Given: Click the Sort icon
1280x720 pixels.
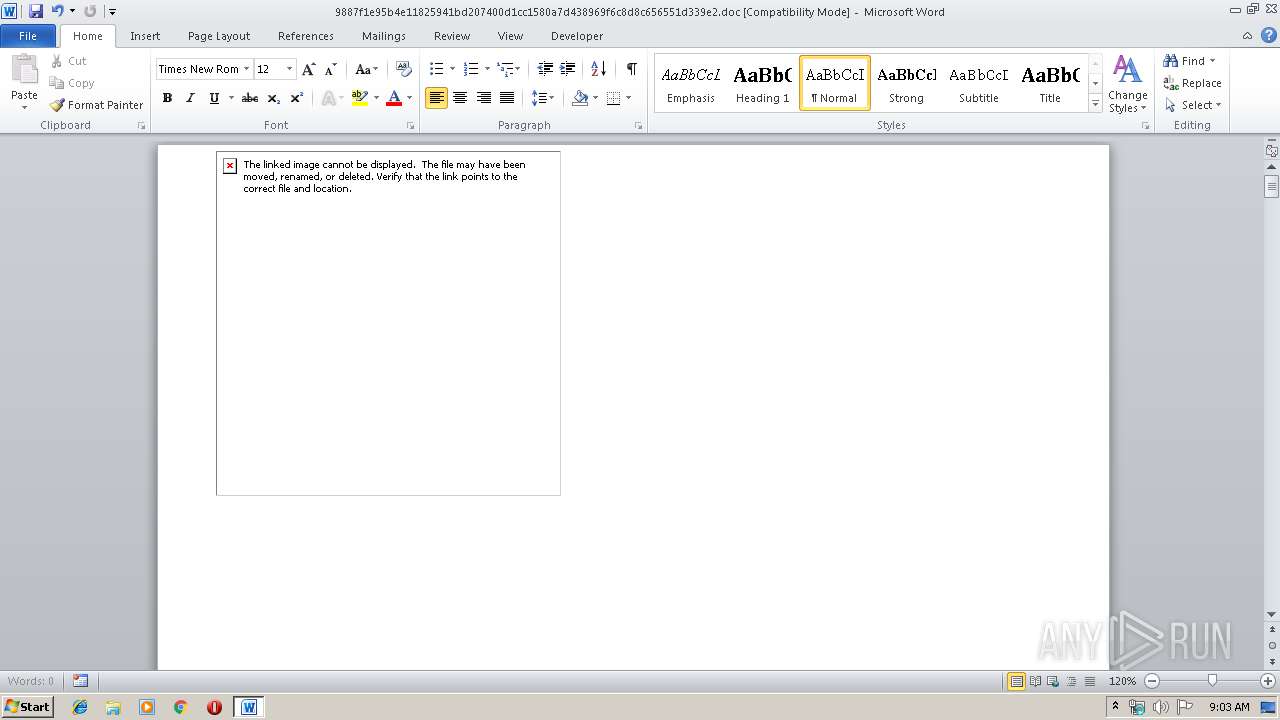Looking at the screenshot, I should click(x=598, y=69).
